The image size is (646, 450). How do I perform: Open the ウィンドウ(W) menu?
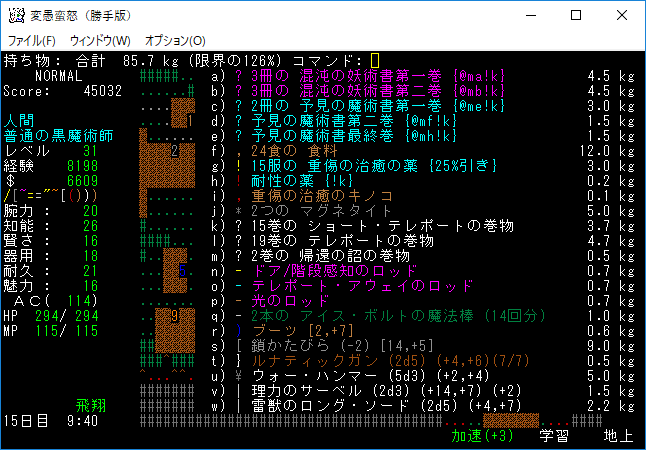[100, 40]
